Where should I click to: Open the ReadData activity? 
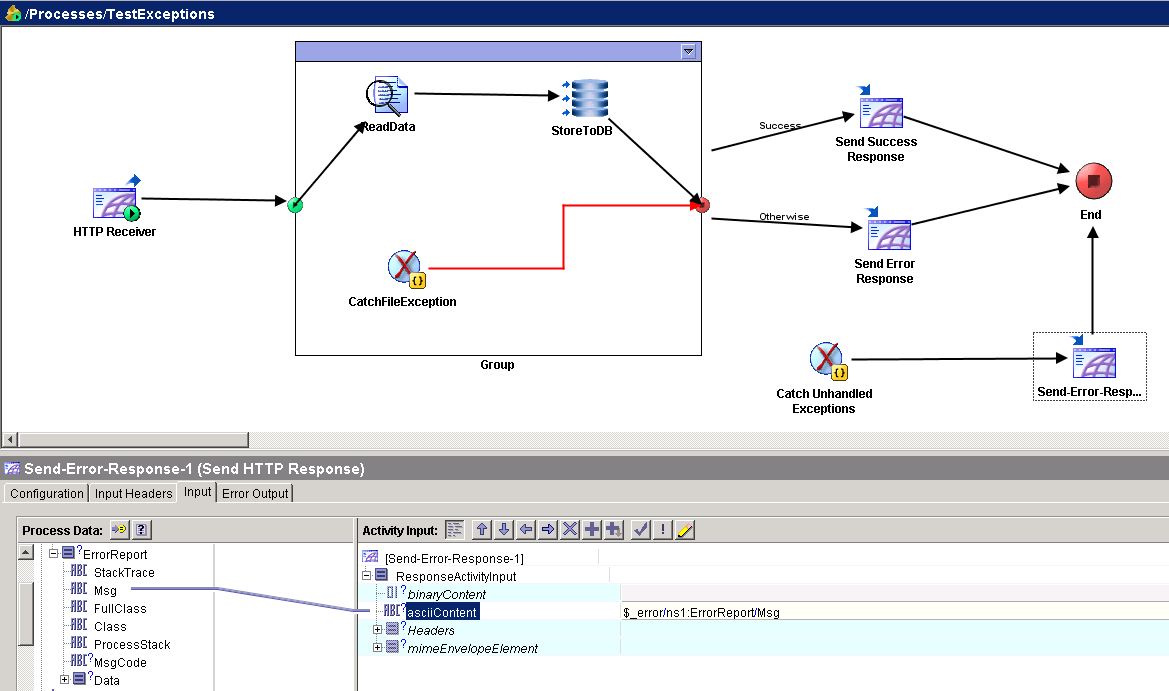coord(386,95)
